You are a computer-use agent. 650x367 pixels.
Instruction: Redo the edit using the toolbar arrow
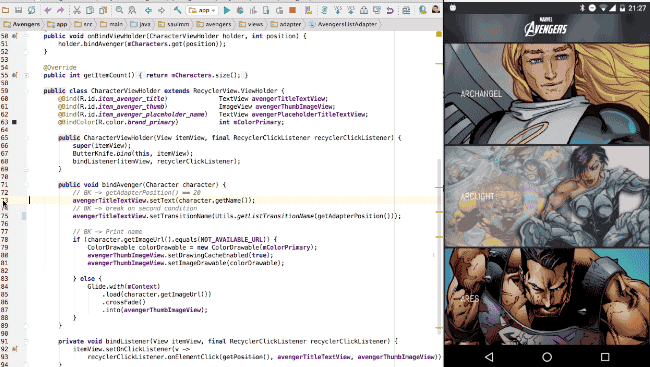pos(61,10)
